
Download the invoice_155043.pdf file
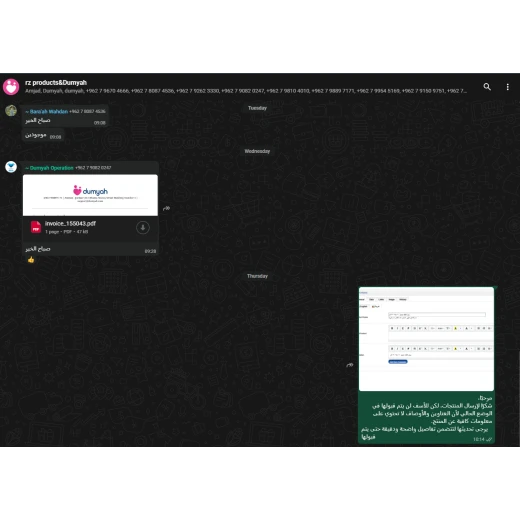coord(143,228)
